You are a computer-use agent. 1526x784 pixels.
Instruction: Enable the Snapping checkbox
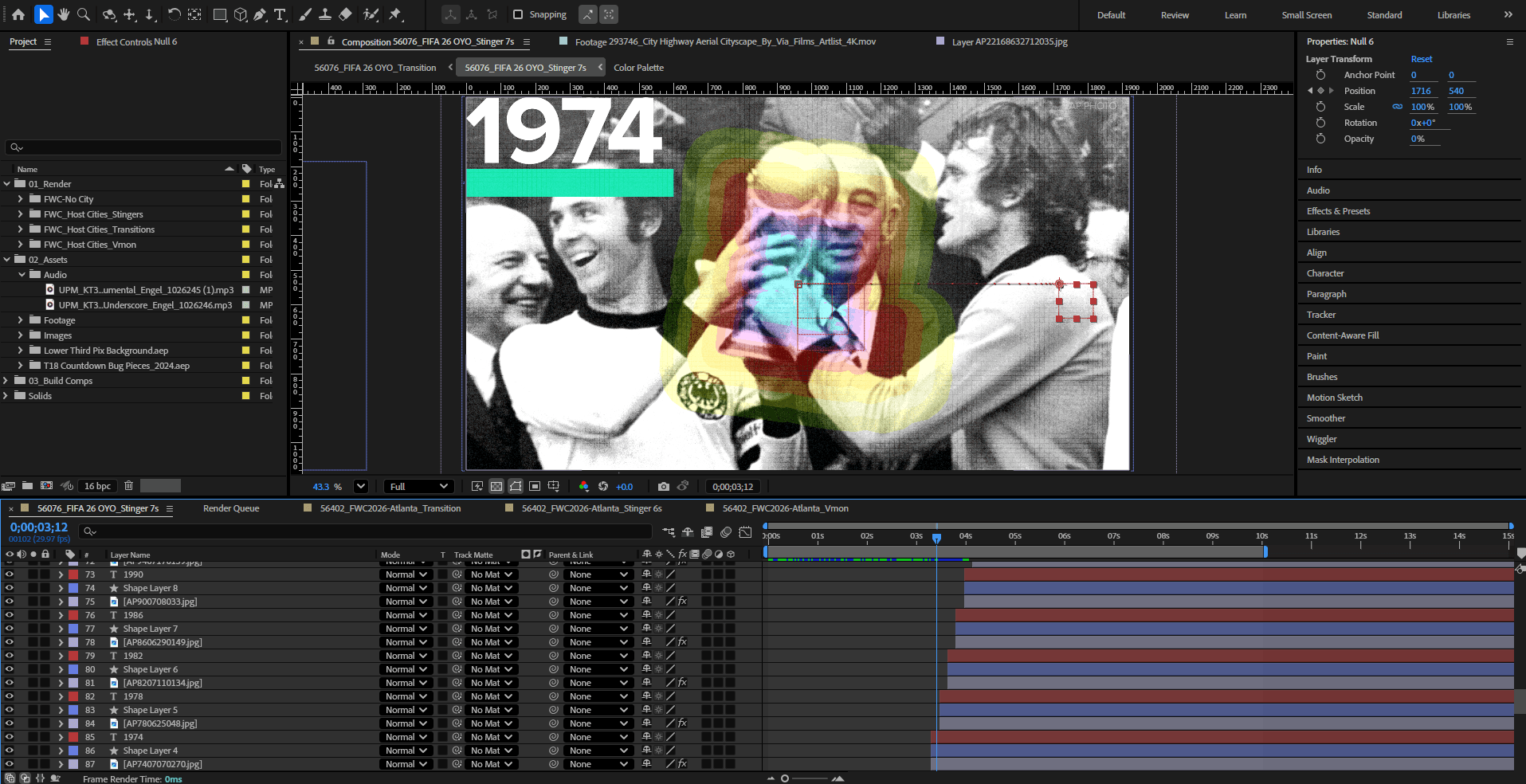[x=518, y=14]
